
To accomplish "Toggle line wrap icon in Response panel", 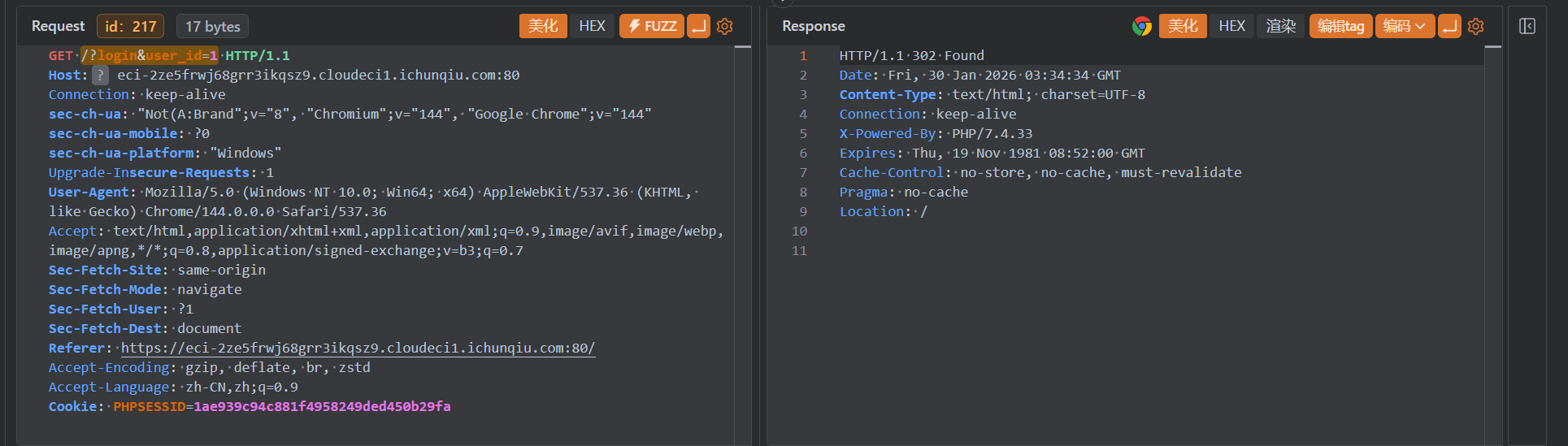I will (x=1449, y=26).
